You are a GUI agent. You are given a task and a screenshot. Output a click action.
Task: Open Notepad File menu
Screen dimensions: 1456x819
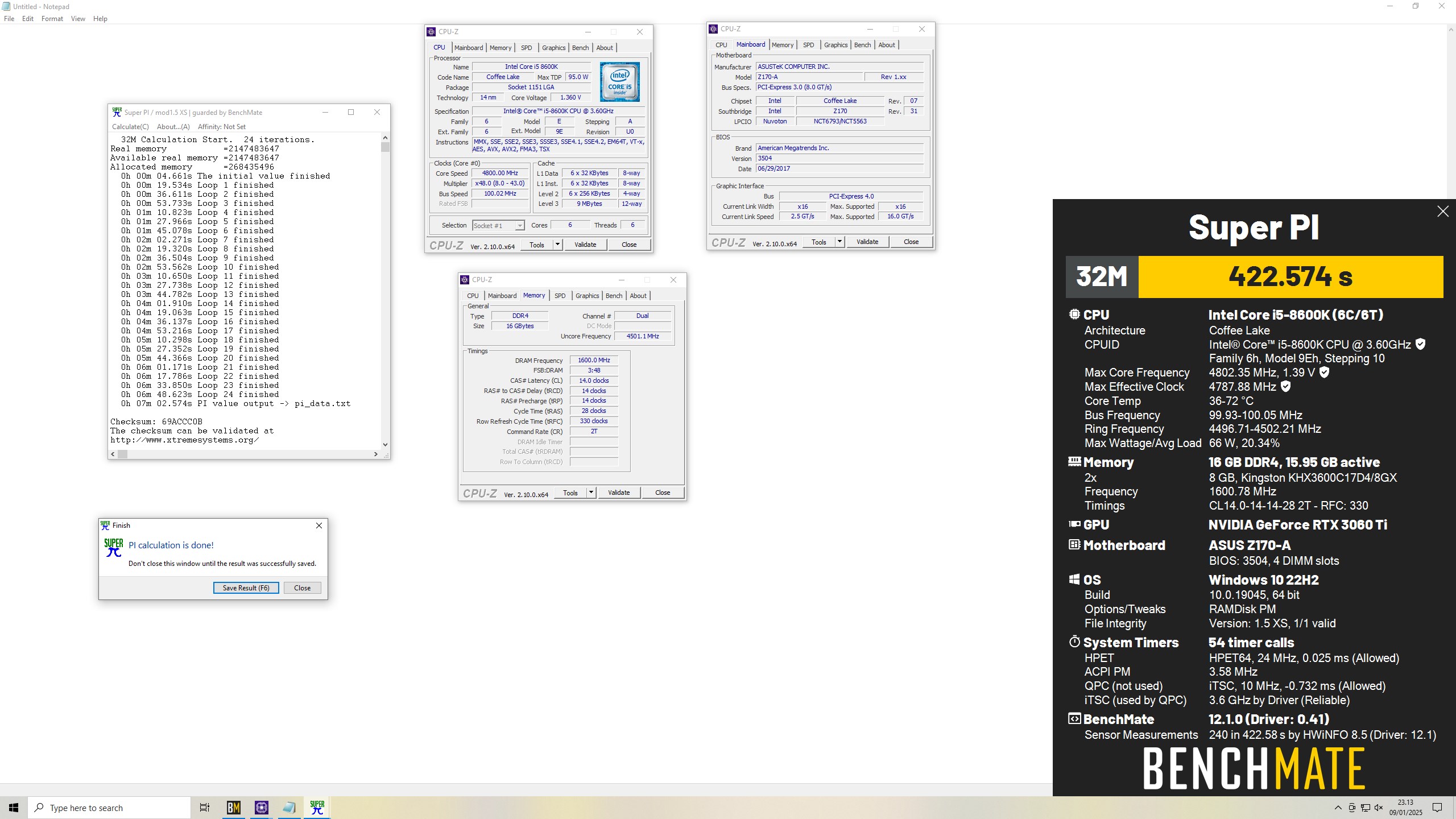(x=9, y=19)
